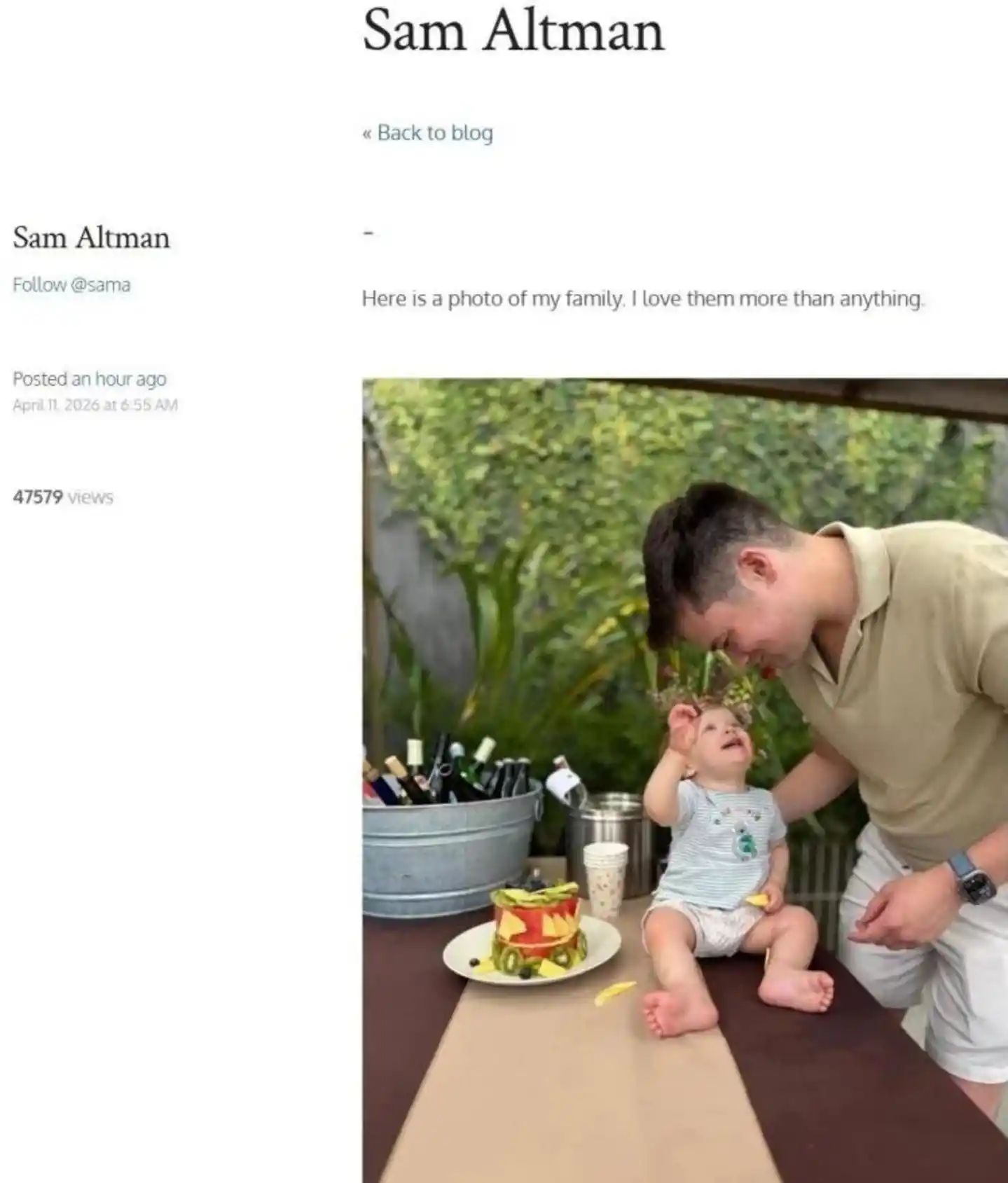Click the sentence "Here is a photo of my family"
Screen dimensions: 1008x1183
click(492, 299)
